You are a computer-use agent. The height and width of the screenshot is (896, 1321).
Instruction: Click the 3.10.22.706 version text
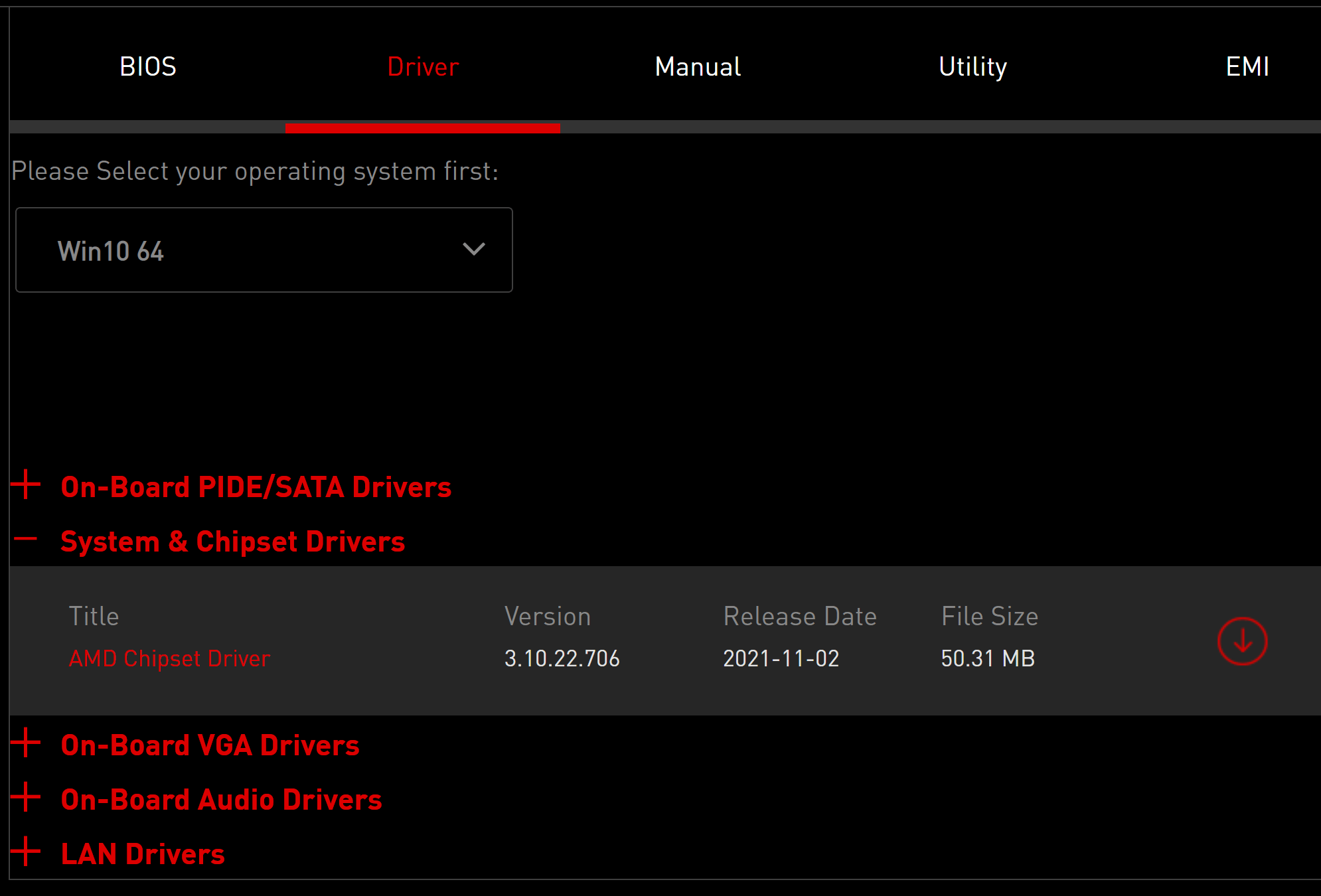562,658
